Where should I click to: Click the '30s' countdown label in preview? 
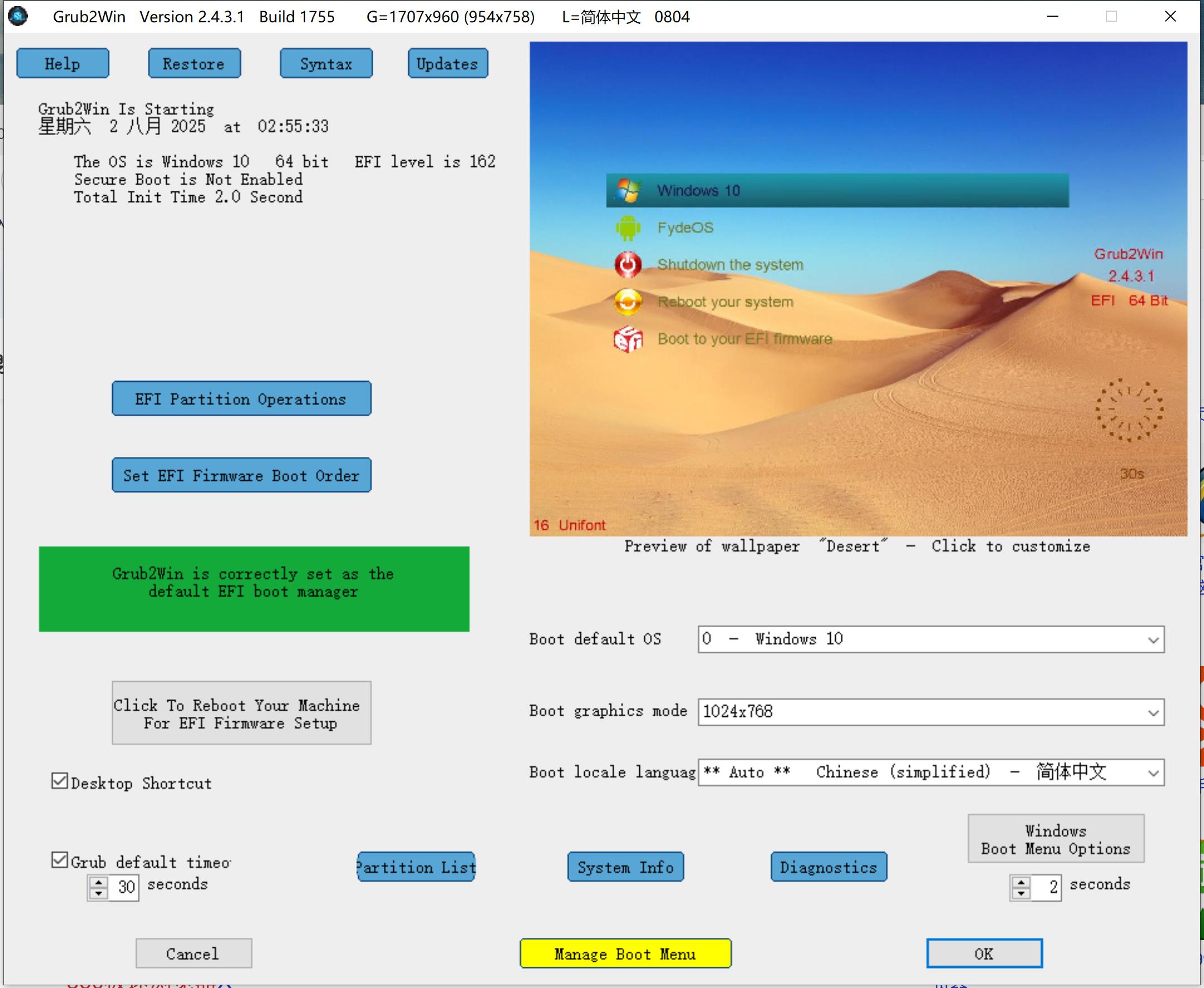click(1131, 474)
